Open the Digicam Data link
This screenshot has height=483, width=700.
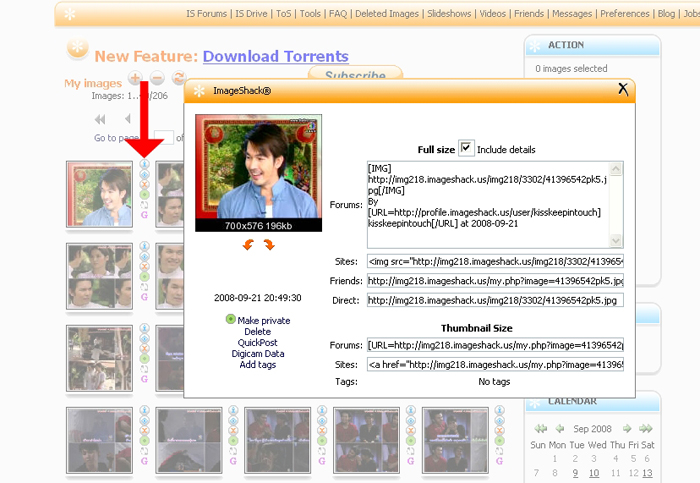click(x=258, y=354)
